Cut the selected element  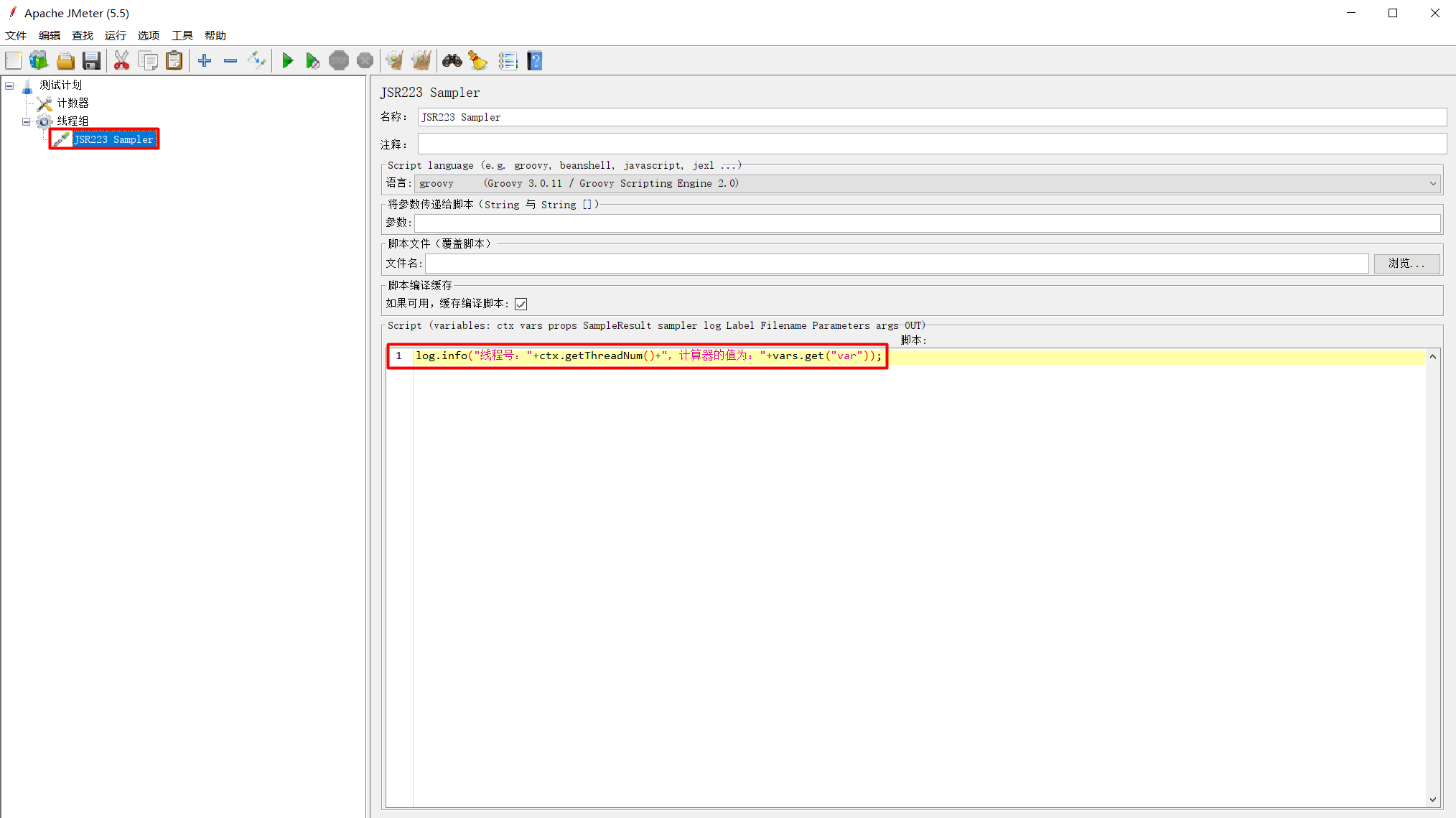pos(121,60)
